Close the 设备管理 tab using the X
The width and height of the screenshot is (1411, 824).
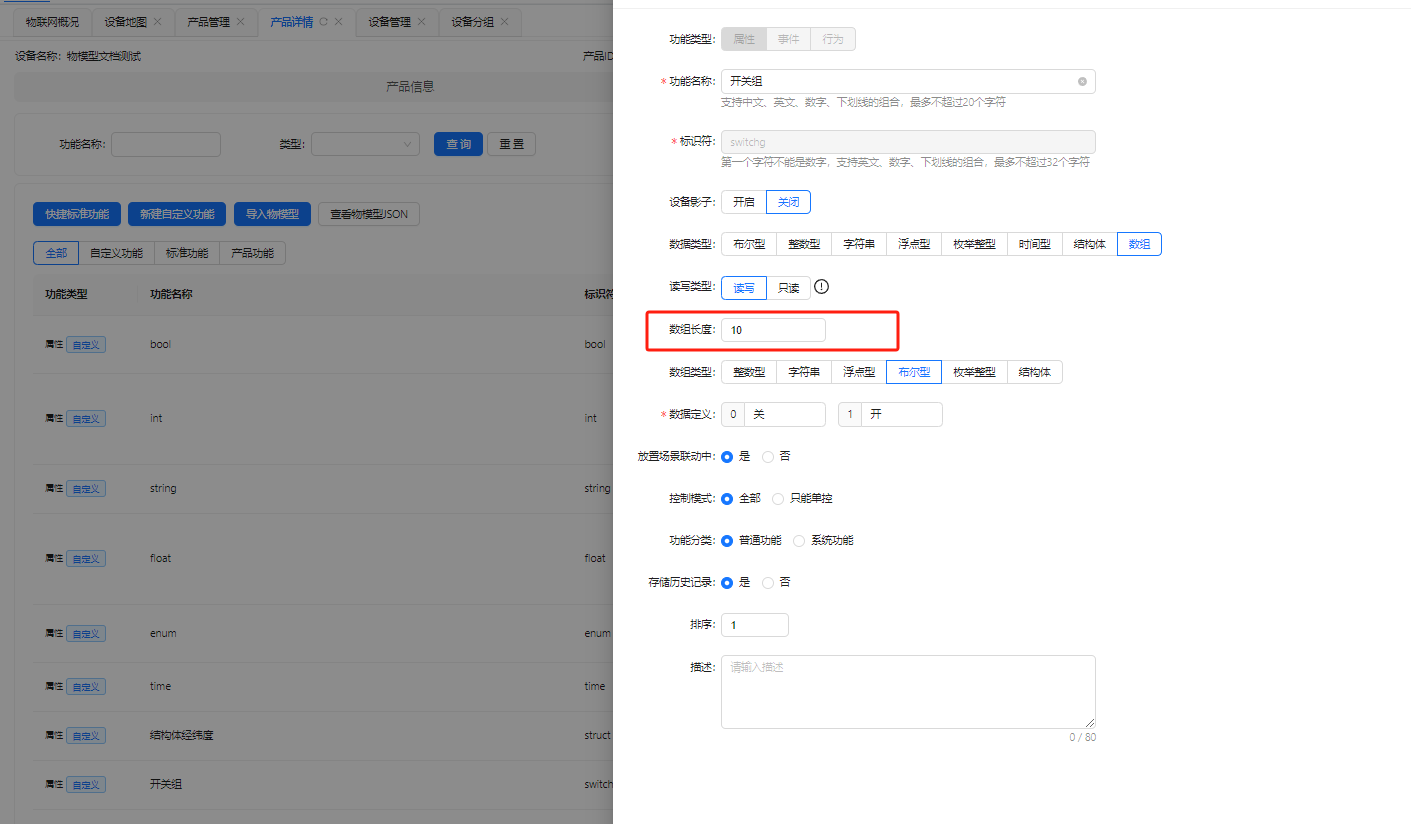[421, 22]
